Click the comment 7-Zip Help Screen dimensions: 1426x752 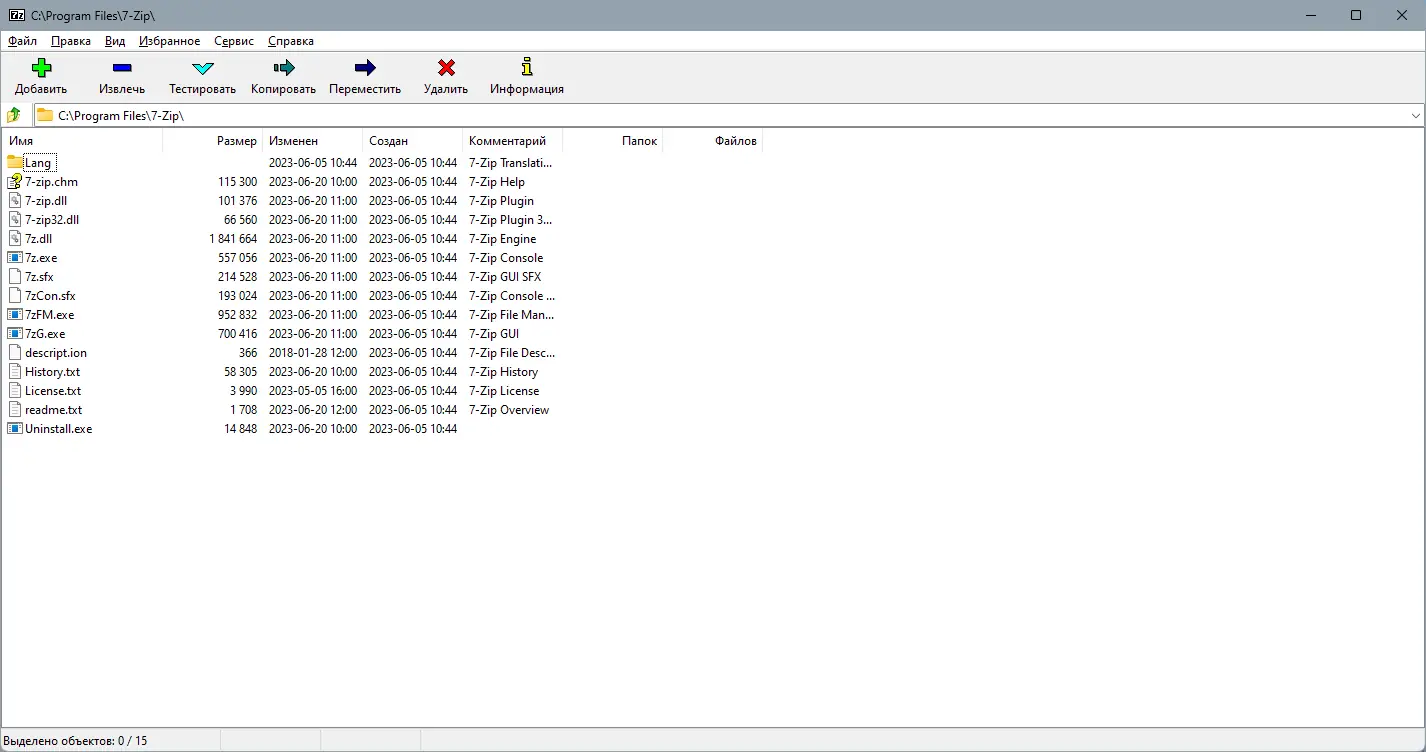click(497, 181)
